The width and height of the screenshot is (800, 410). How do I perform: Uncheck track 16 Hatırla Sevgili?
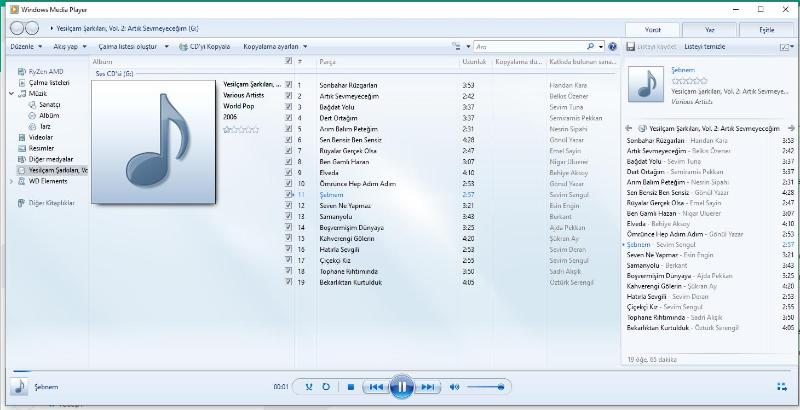[289, 249]
